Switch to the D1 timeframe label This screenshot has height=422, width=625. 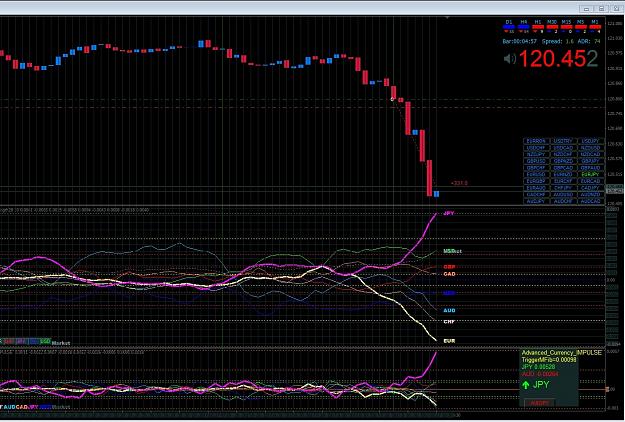[x=509, y=22]
